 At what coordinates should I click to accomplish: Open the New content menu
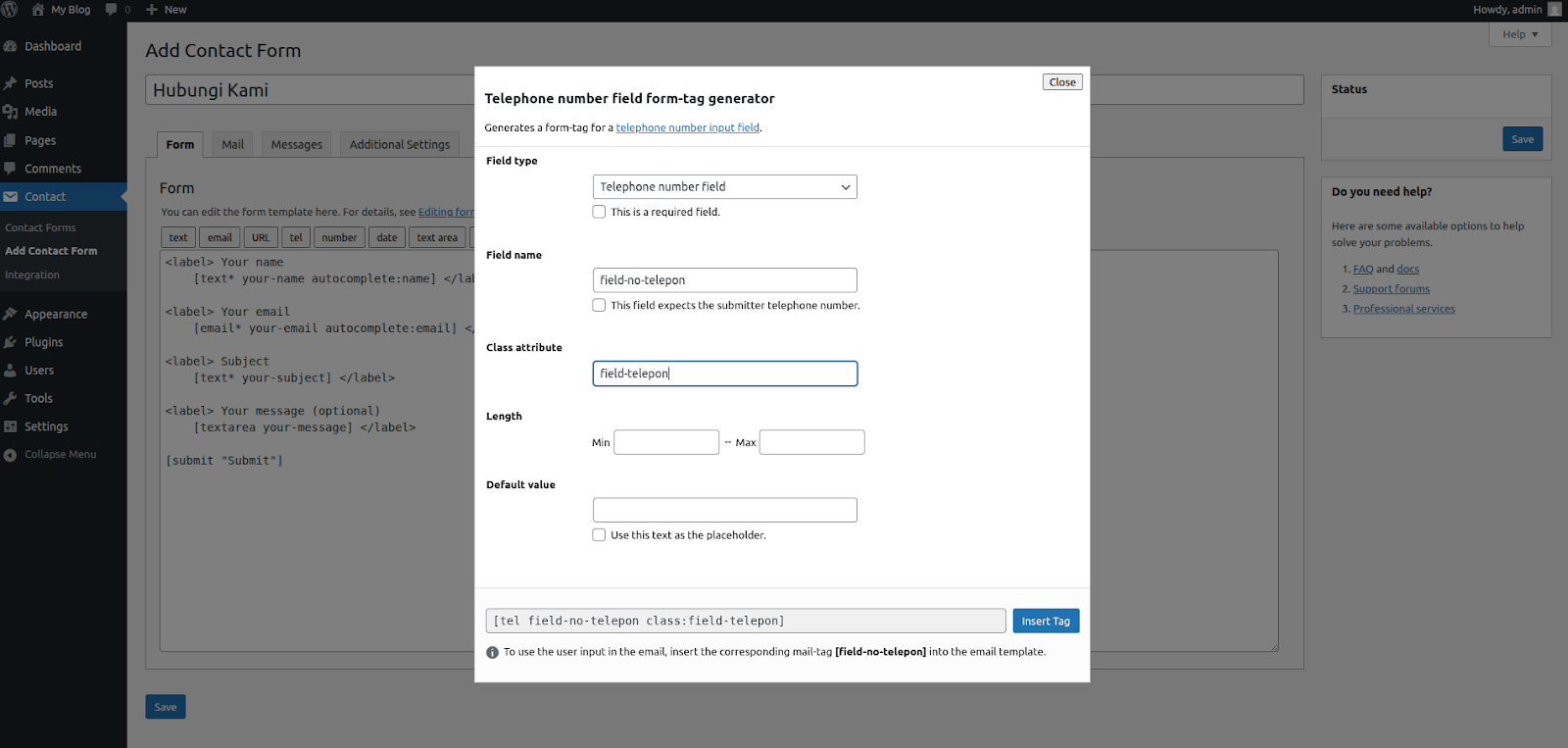(x=167, y=10)
